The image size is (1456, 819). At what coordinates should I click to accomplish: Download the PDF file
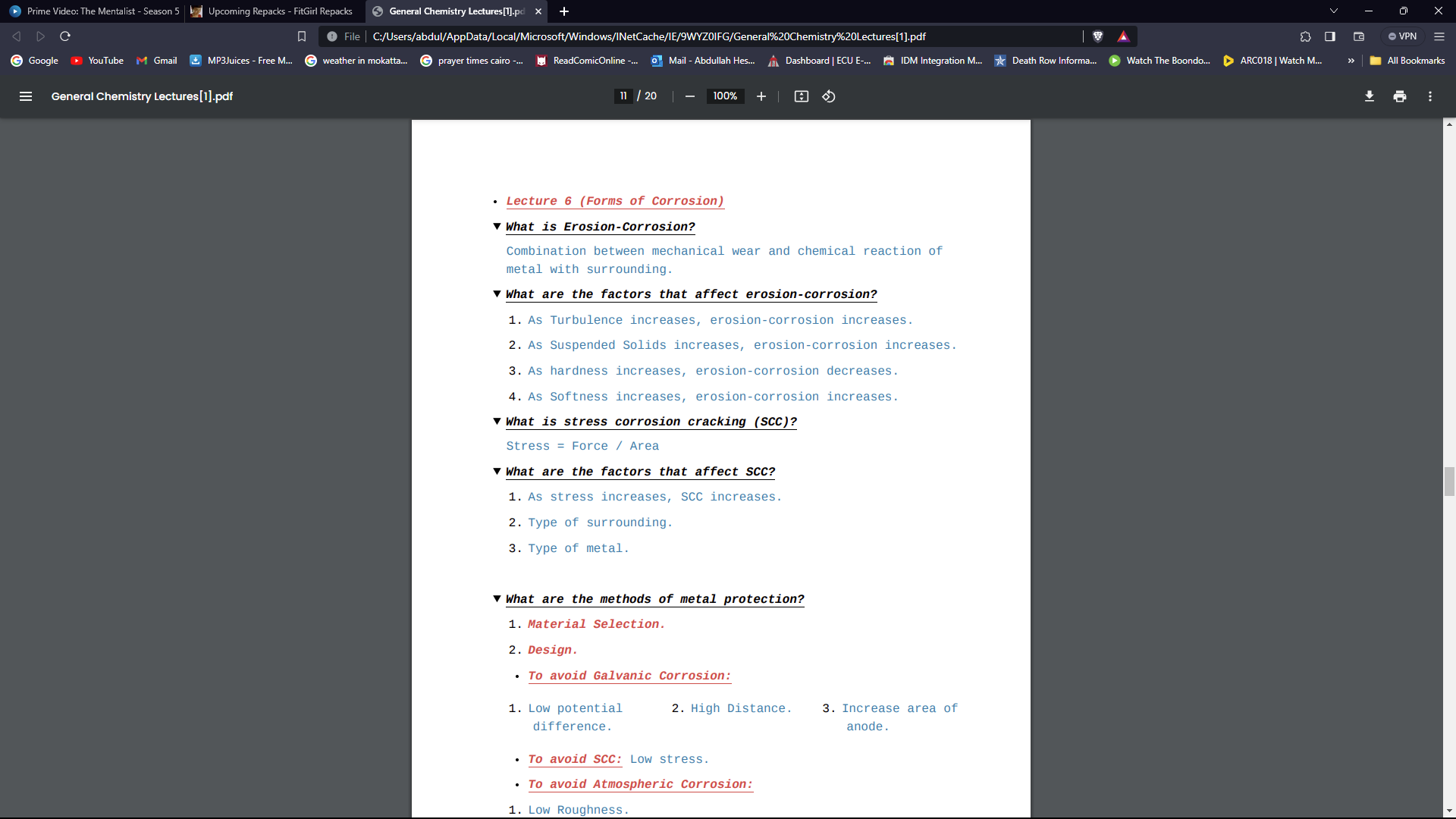1370,96
